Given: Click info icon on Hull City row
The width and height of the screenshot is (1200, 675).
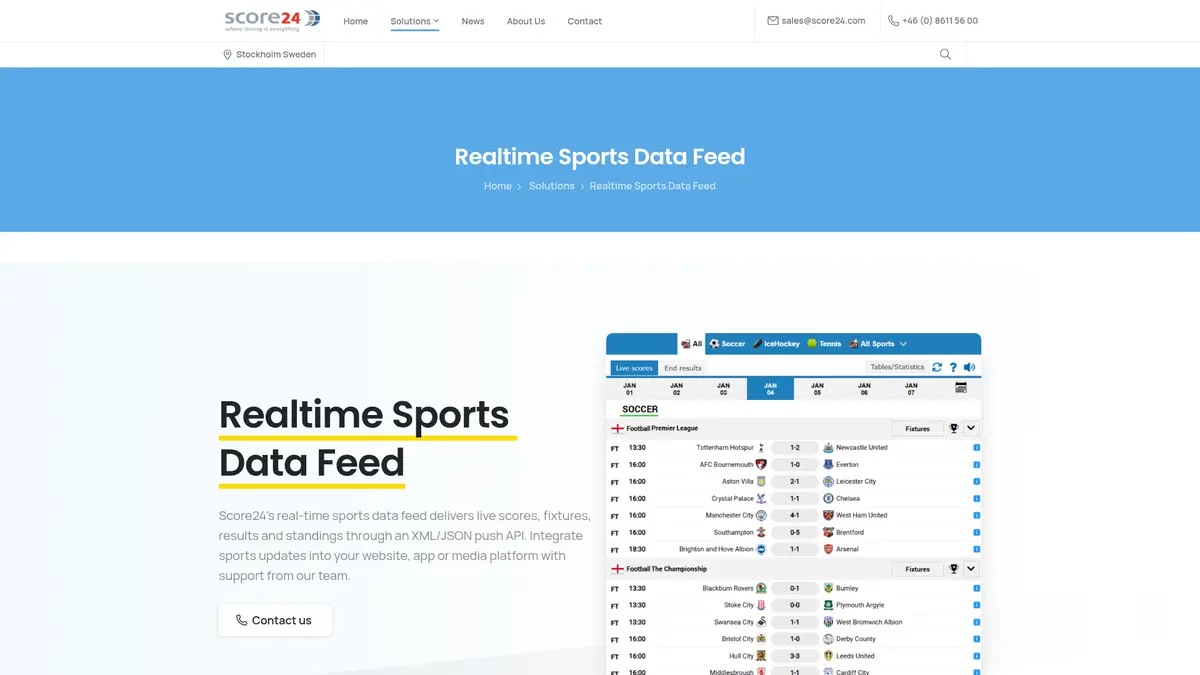Looking at the screenshot, I should (x=976, y=657).
